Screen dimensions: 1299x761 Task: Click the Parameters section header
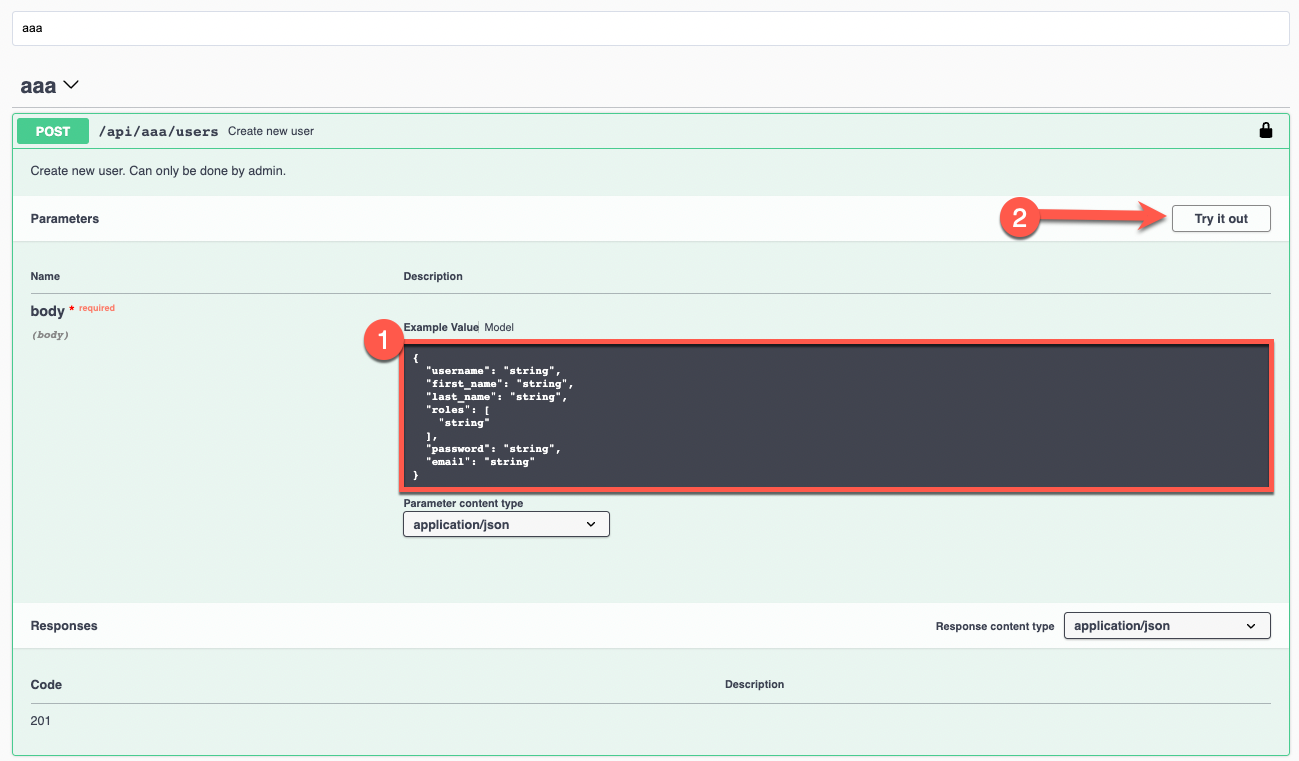[x=64, y=218]
